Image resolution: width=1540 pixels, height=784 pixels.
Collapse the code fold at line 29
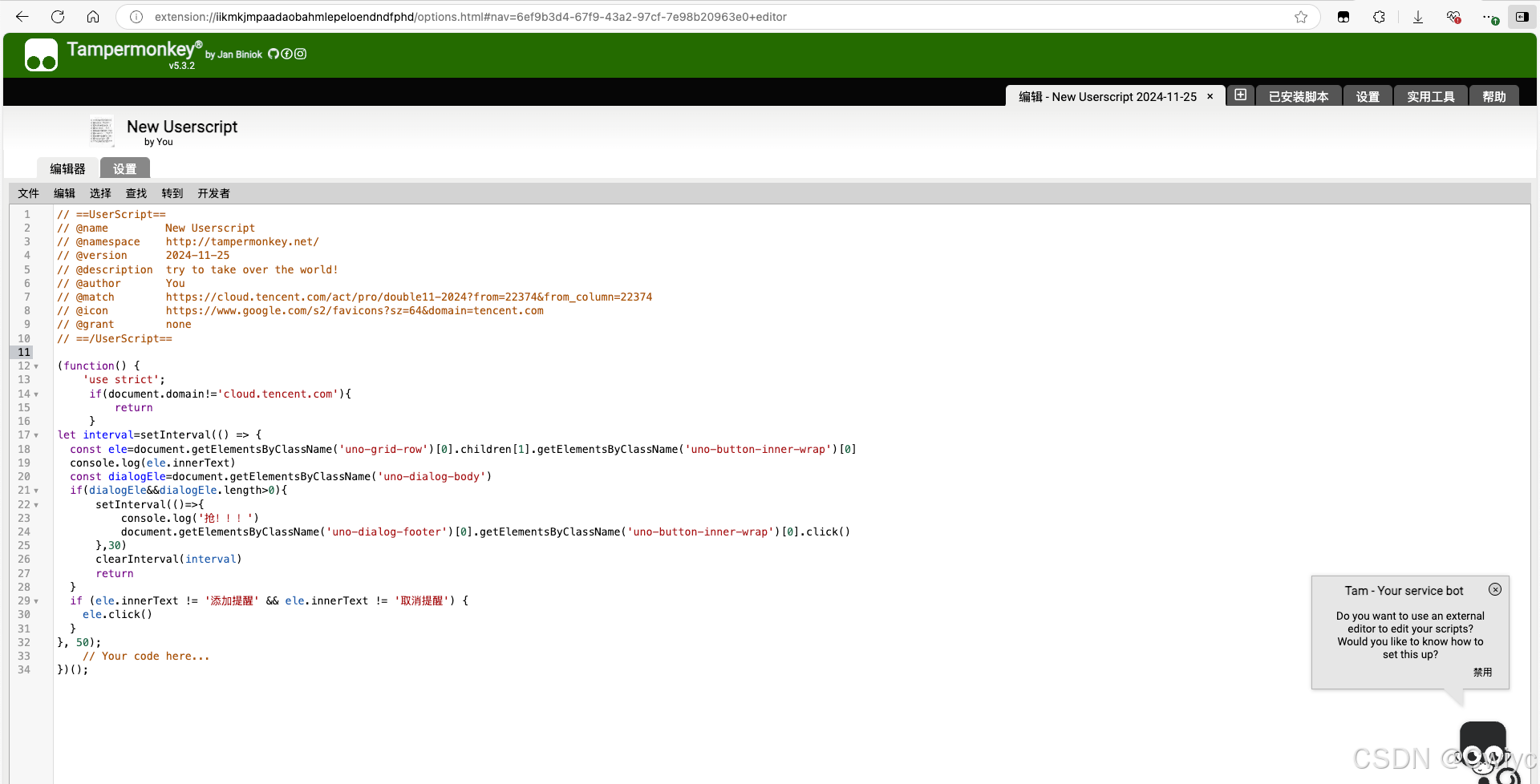coord(36,601)
